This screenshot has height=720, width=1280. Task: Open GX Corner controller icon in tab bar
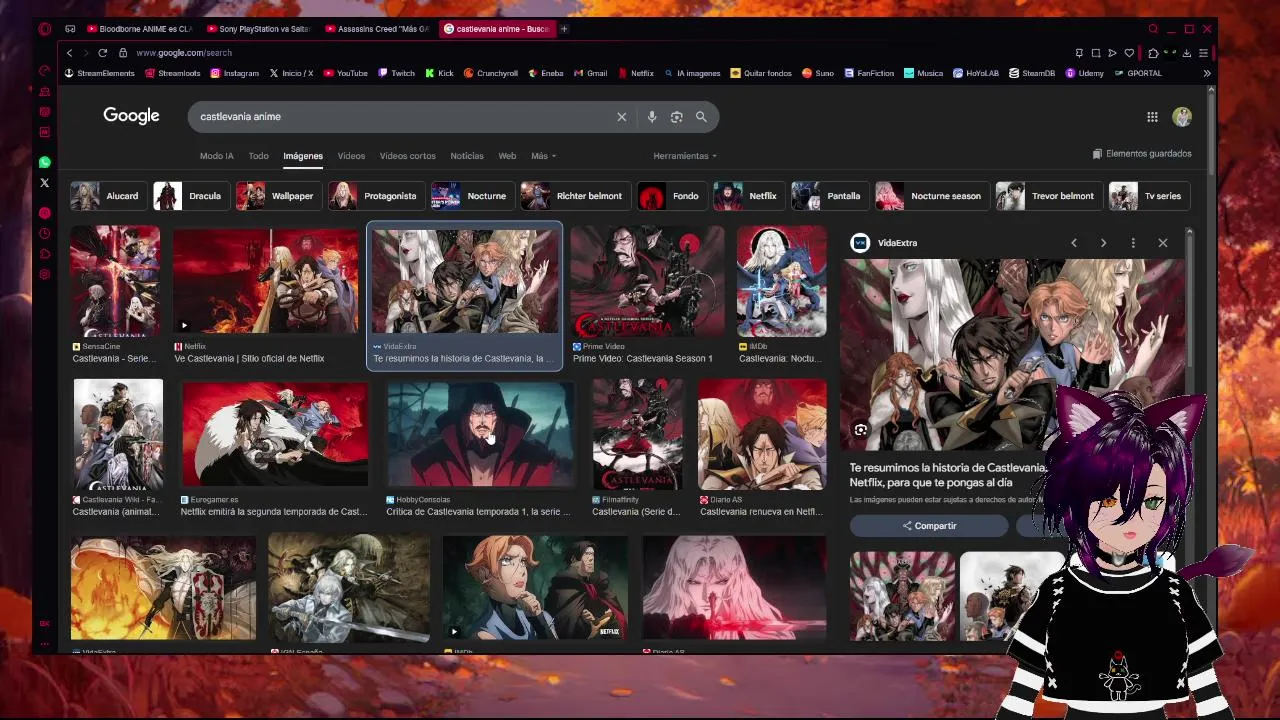click(70, 29)
